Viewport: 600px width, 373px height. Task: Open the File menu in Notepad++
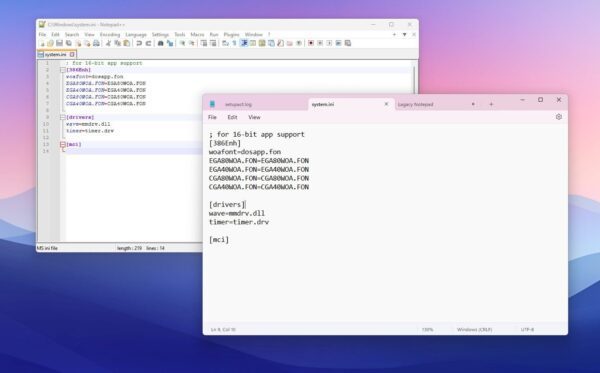click(42, 34)
